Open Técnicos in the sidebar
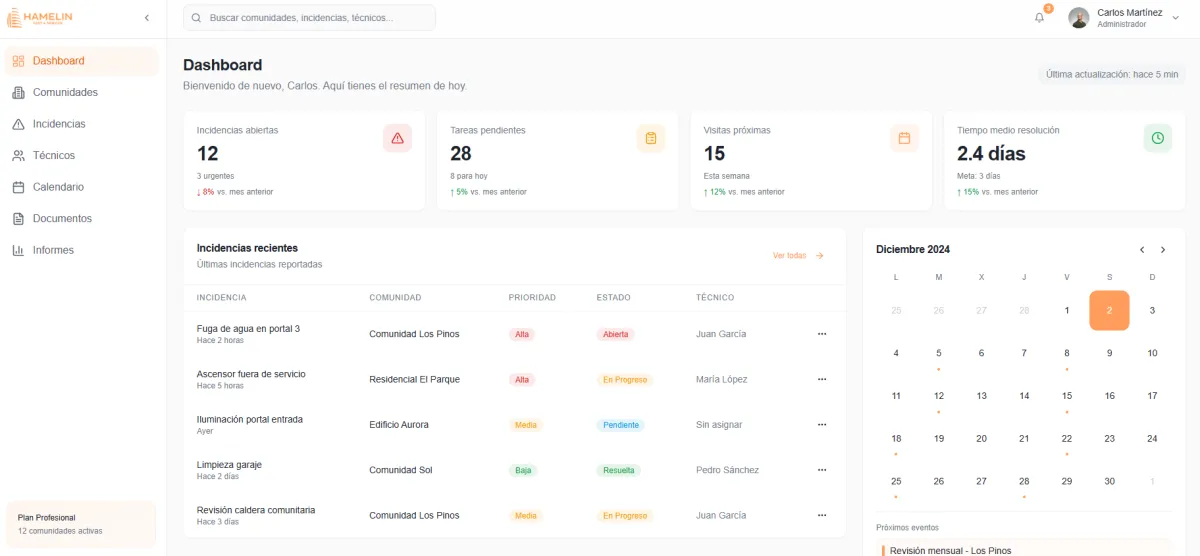 pos(82,155)
